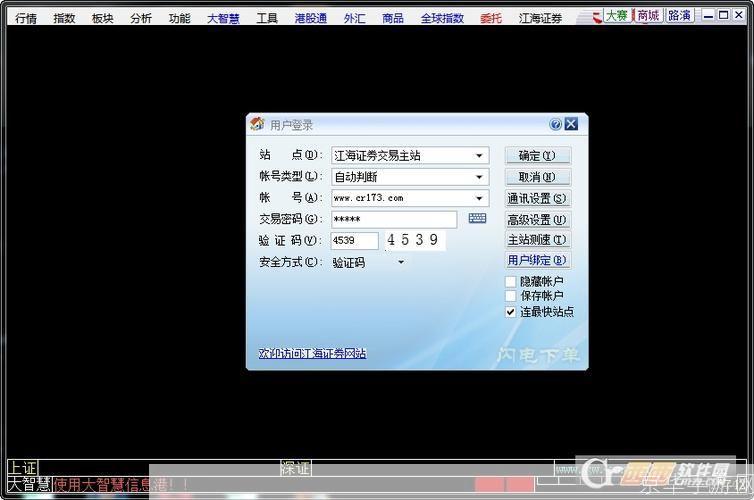Screen dimensions: 754x500
Task: Open 通讯设置 settings
Action: pyautogui.click(x=538, y=199)
